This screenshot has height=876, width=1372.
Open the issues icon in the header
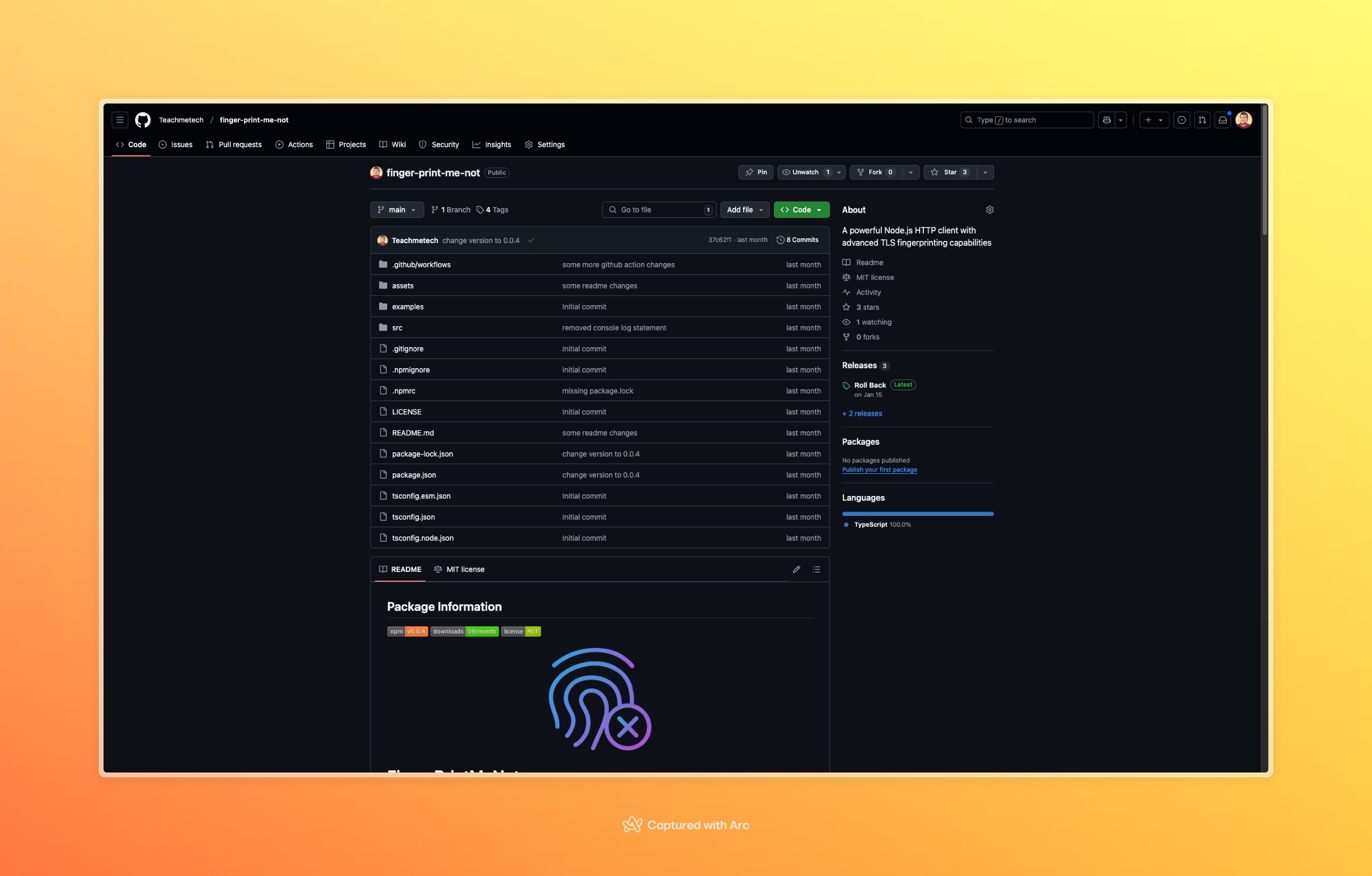(1182, 120)
